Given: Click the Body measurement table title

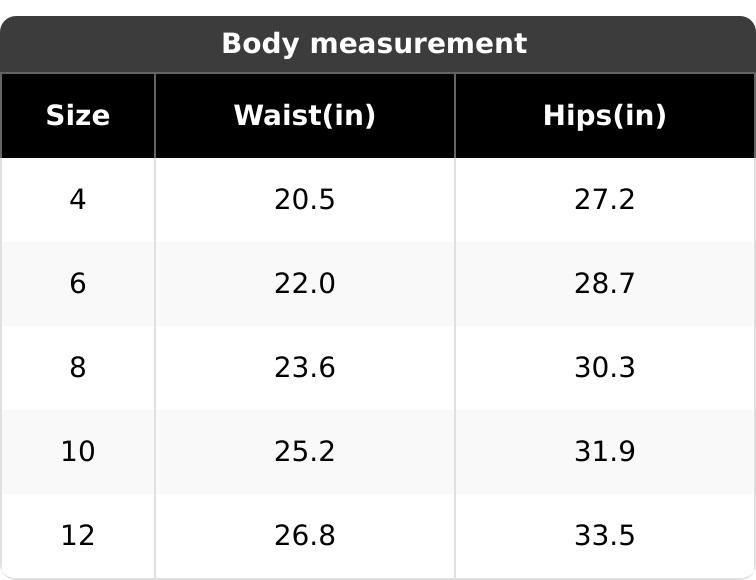Looking at the screenshot, I should (373, 44).
